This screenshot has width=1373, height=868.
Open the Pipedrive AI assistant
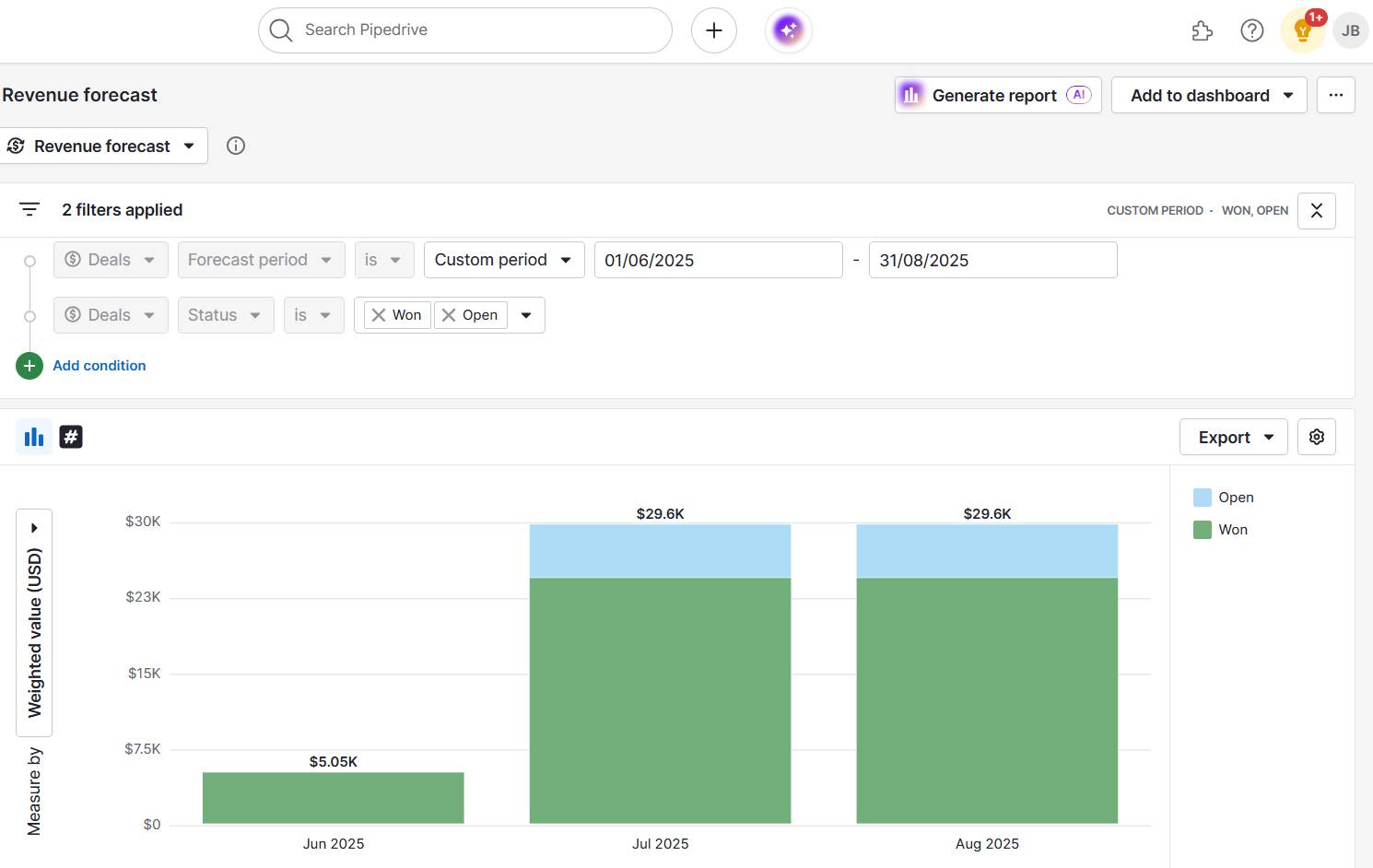tap(788, 29)
